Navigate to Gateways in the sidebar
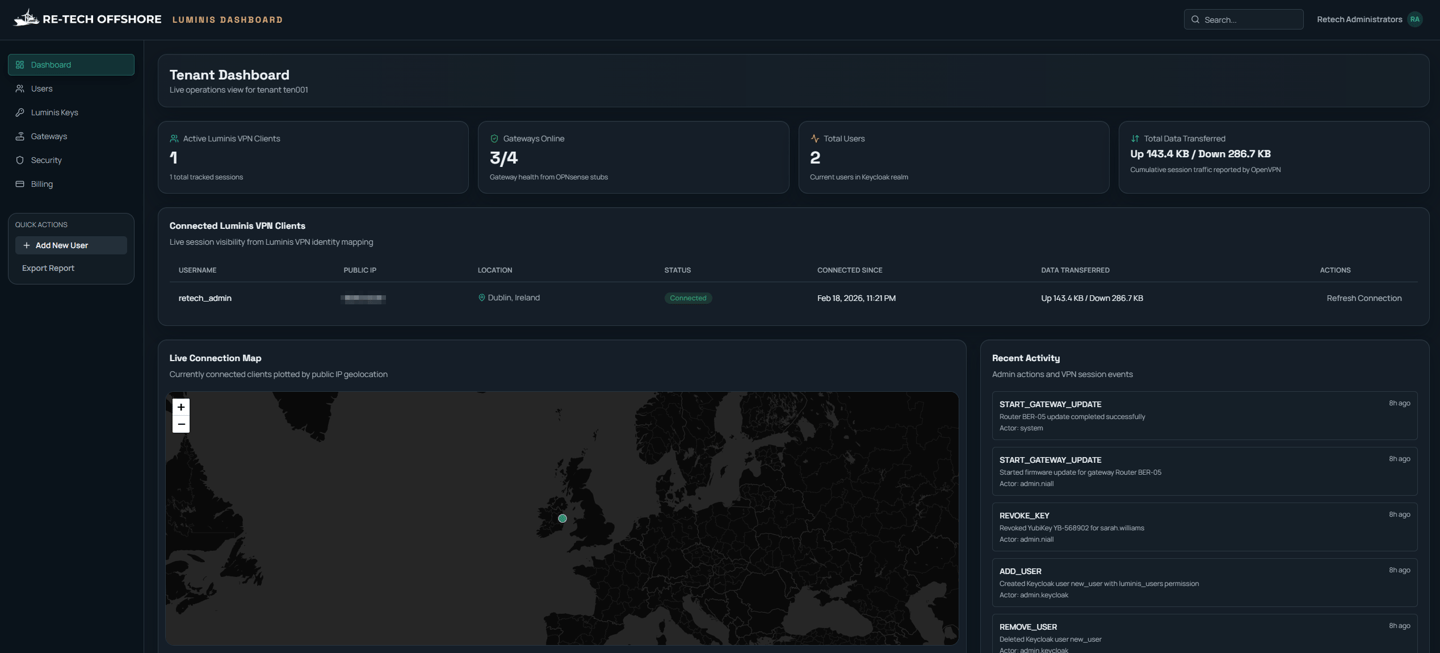1440x653 pixels. tap(49, 136)
